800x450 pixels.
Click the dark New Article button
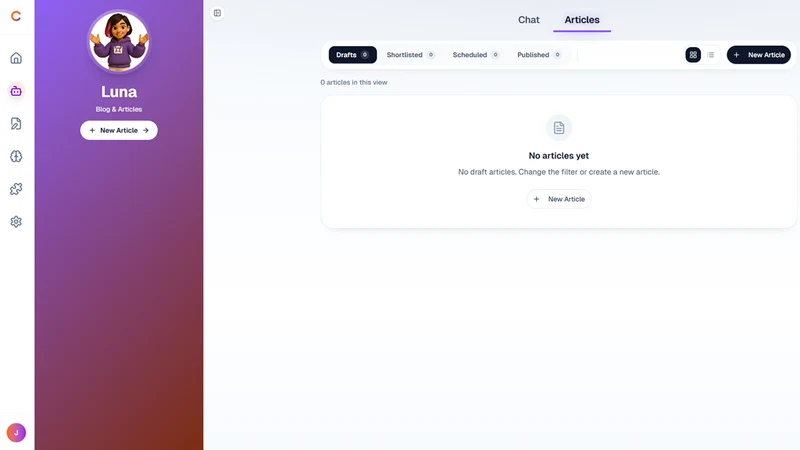tap(759, 55)
